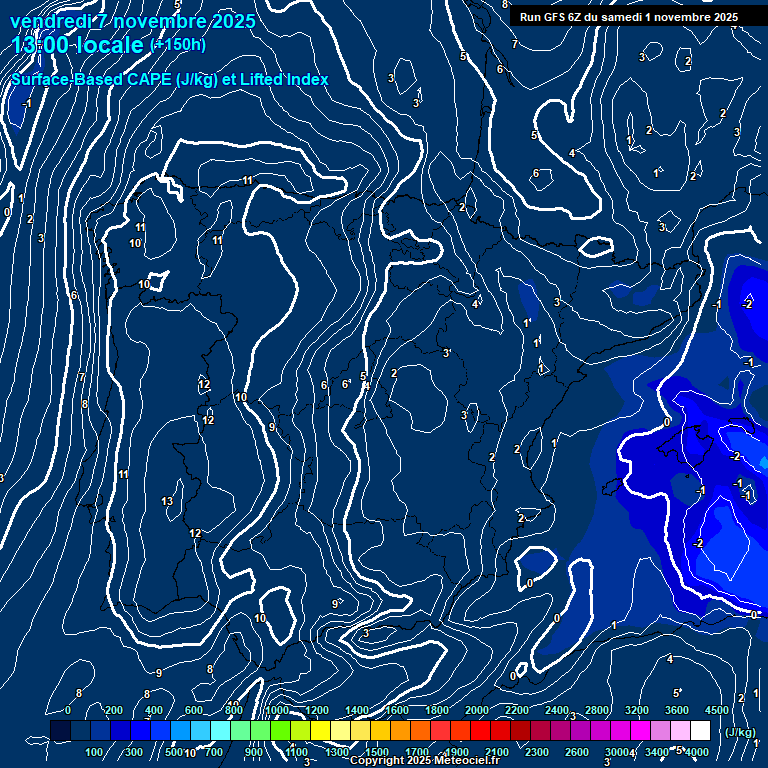The width and height of the screenshot is (768, 768).
Task: Click the 'Run GFS 6Z du samedi 1 novembre 2025' label
Action: coord(629,17)
